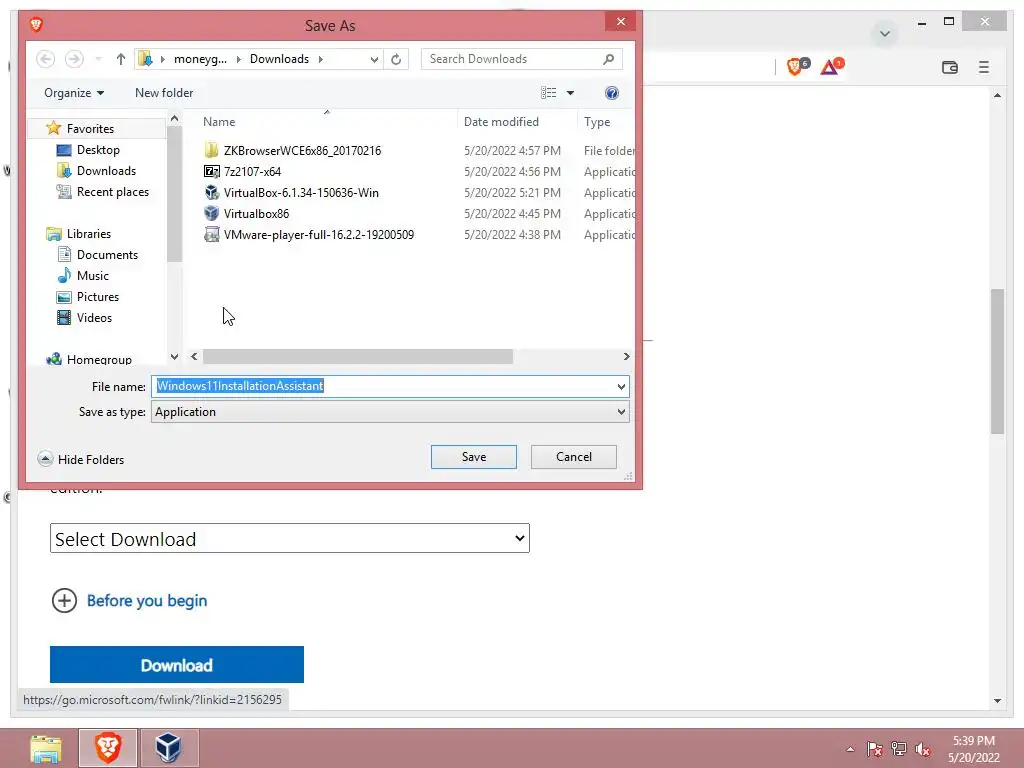Click the search magnifier icon

click(608, 59)
